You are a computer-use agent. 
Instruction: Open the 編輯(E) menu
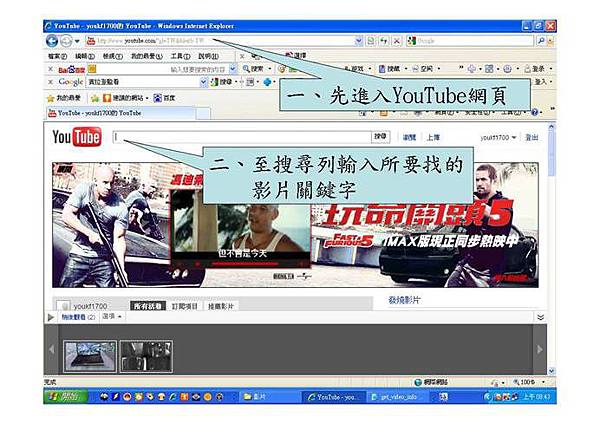pyautogui.click(x=85, y=56)
